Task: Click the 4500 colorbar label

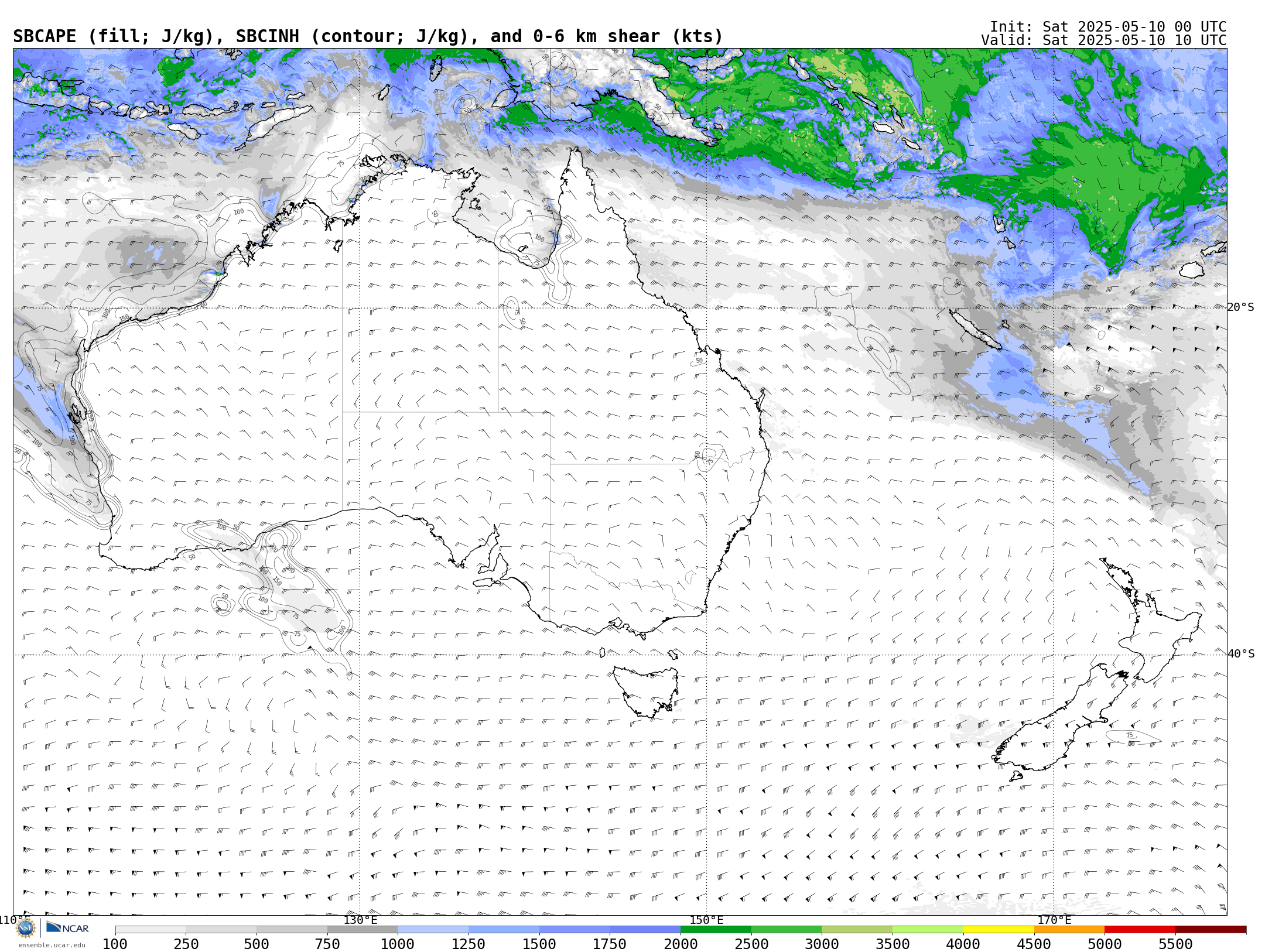Action: [x=1034, y=944]
